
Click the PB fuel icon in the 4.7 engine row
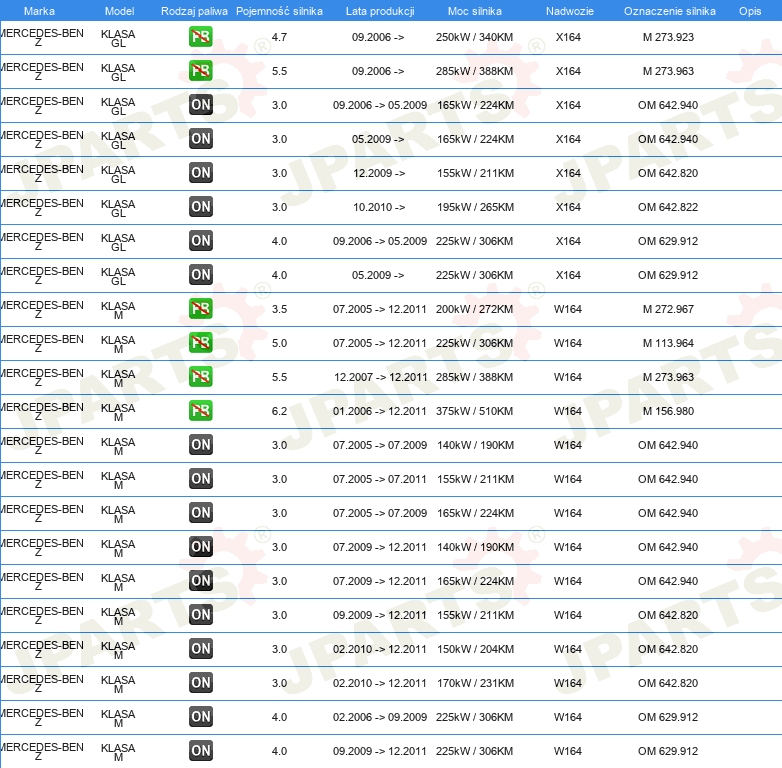point(201,37)
